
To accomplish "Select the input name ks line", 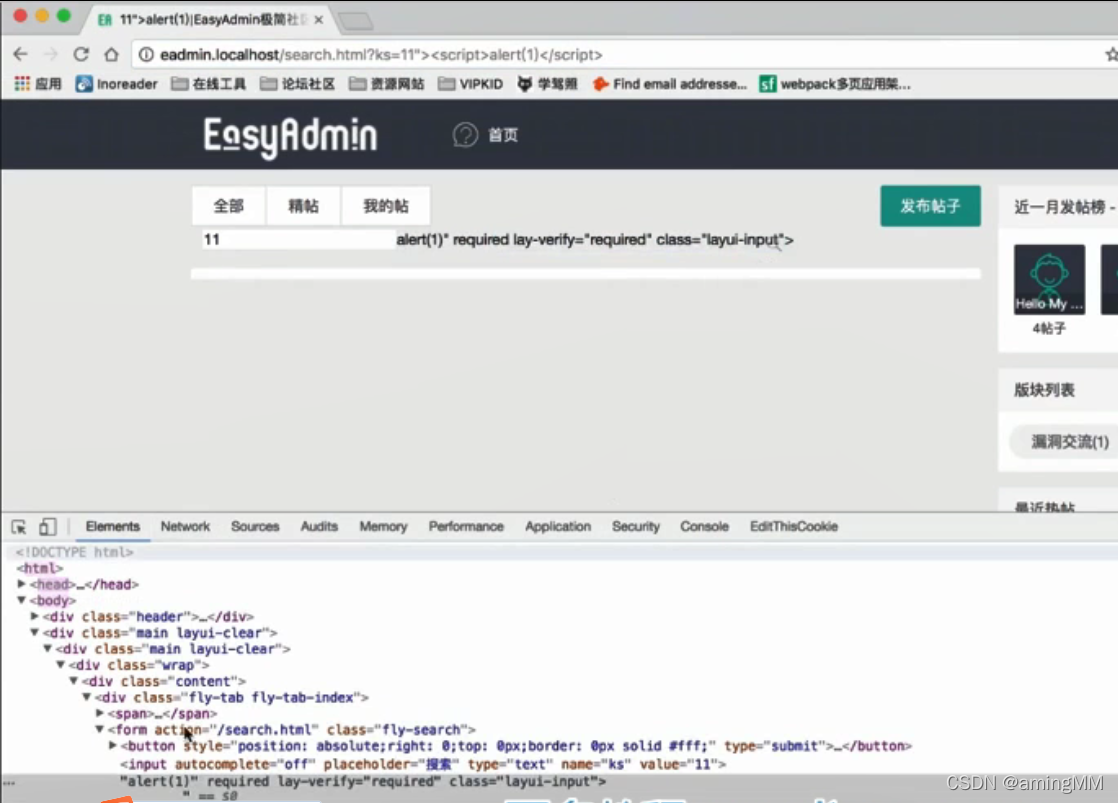I will [x=423, y=764].
